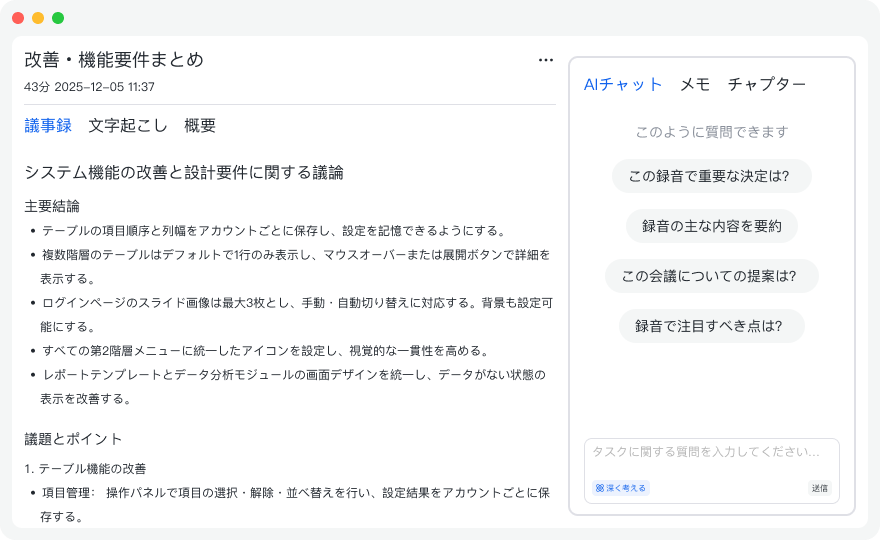Maximize the window with the green button
Viewport: 880px width, 540px height.
click(x=58, y=18)
